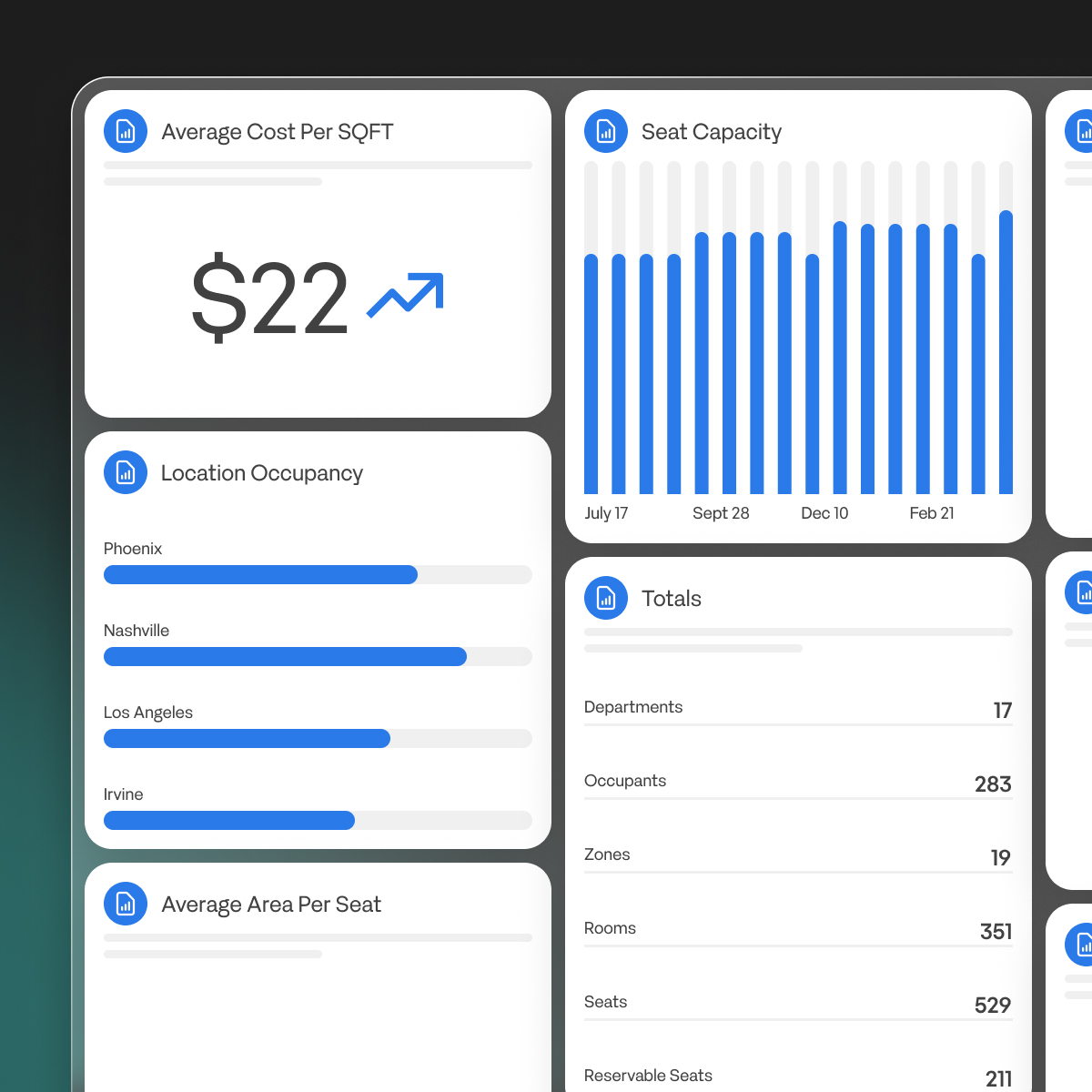This screenshot has width=1092, height=1092.
Task: Click the Seat Capacity report icon
Action: pyautogui.click(x=606, y=131)
